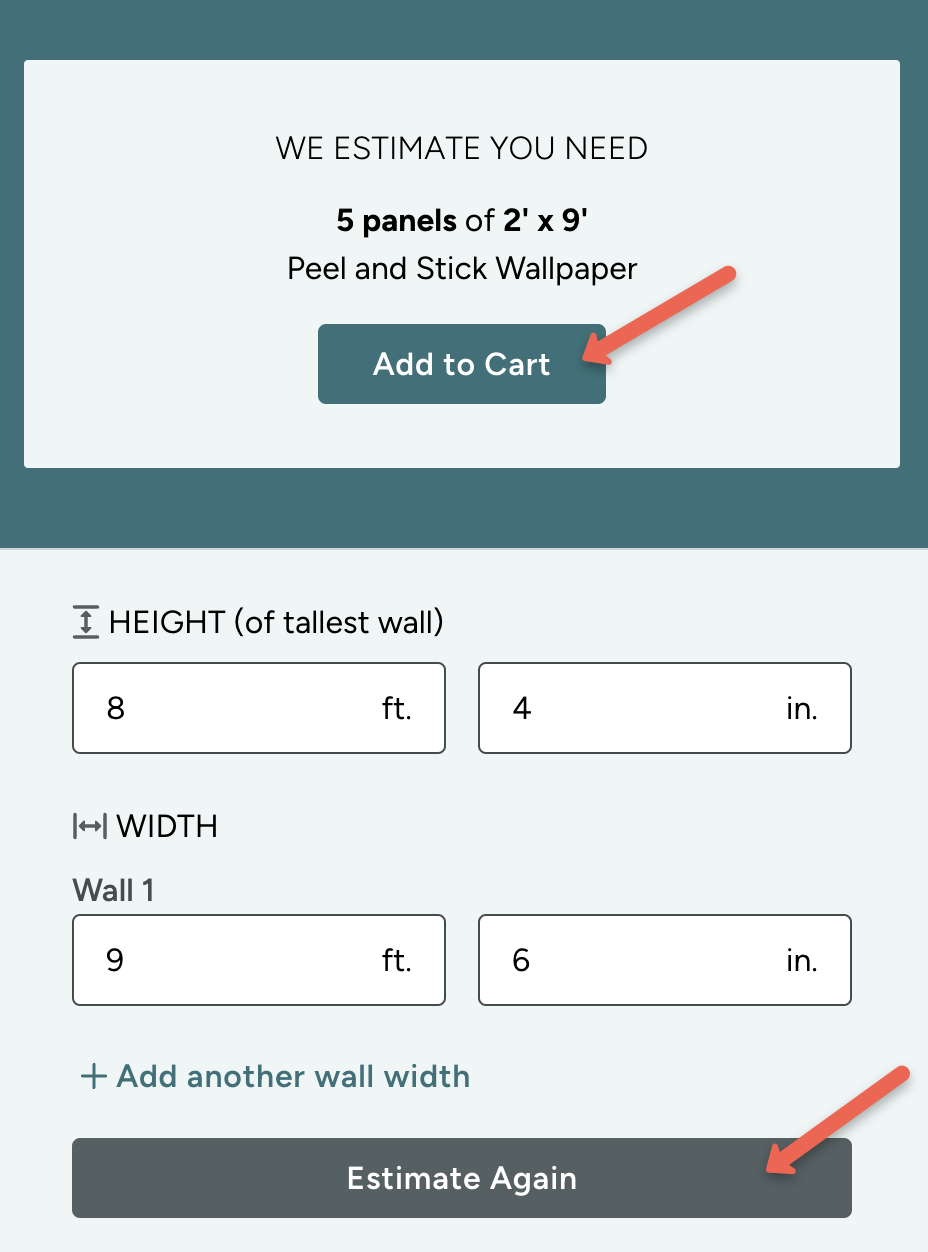The image size is (928, 1252).
Task: Click into the Wall 1 width feet field
Action: (x=230, y=960)
